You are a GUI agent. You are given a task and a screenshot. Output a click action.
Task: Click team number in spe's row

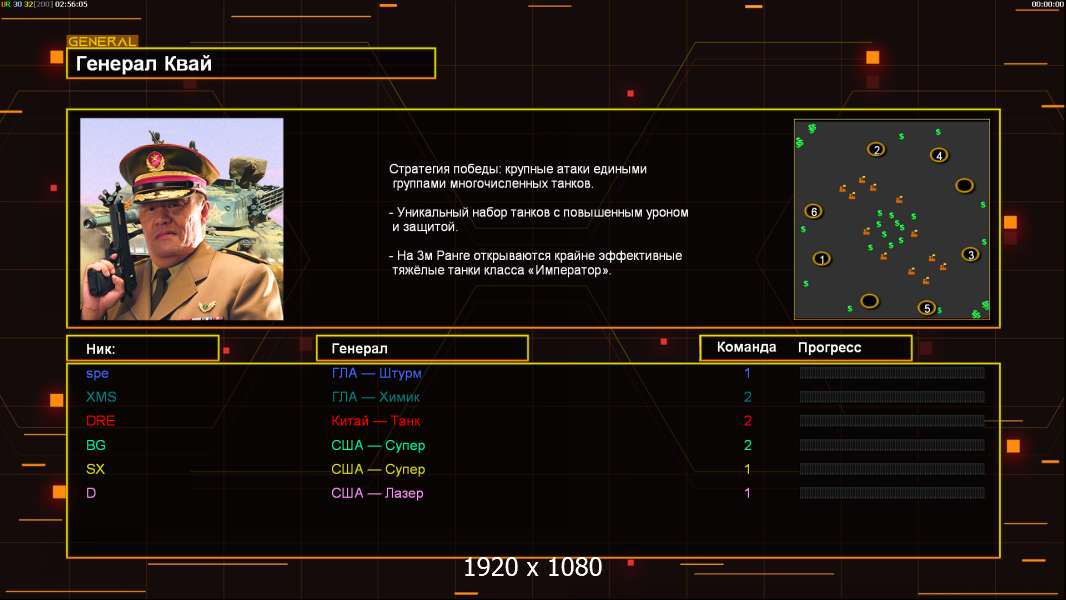point(747,373)
